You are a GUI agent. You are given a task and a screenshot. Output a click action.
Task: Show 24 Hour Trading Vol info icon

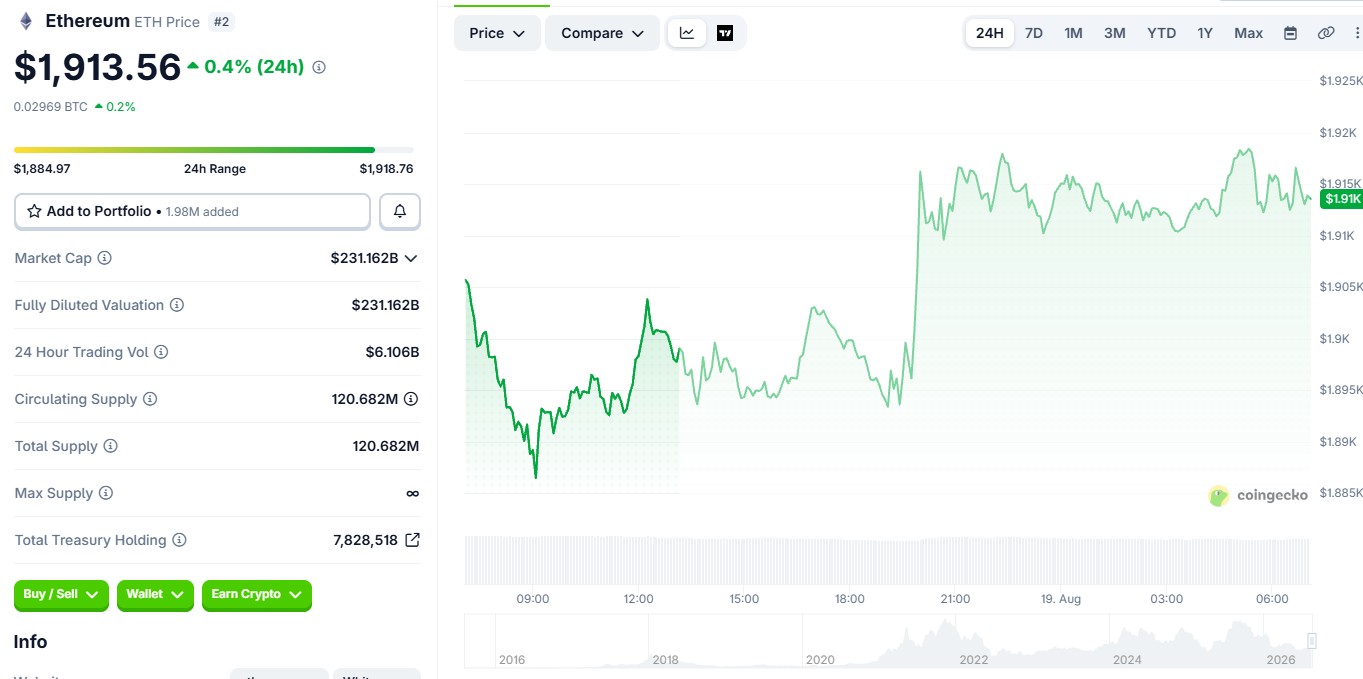pos(161,352)
